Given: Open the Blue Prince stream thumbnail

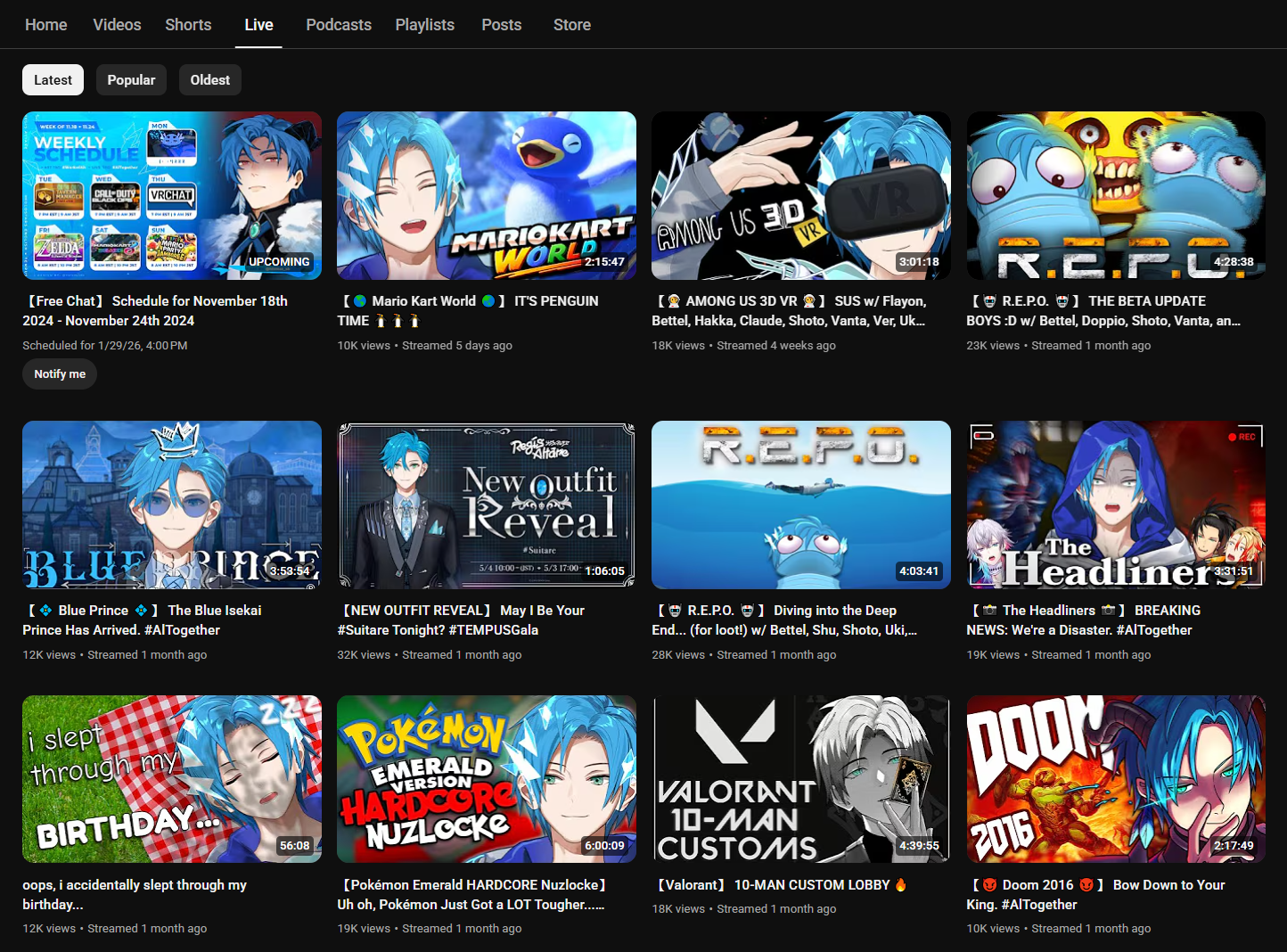Looking at the screenshot, I should 172,505.
